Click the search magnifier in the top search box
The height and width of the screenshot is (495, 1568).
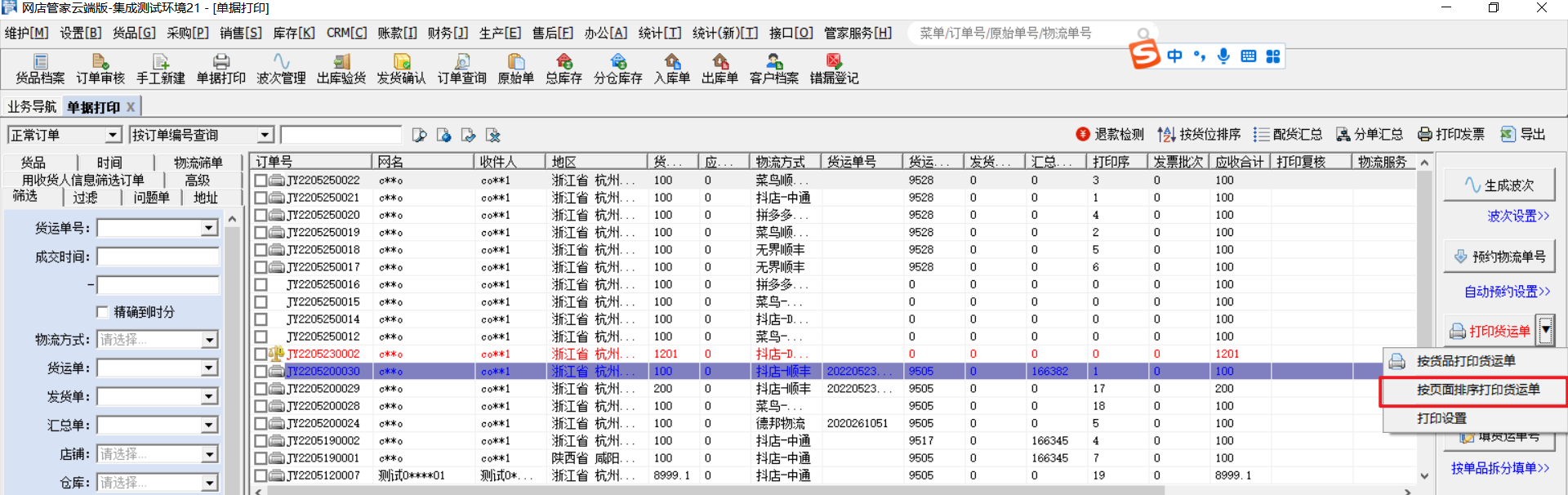click(1143, 33)
